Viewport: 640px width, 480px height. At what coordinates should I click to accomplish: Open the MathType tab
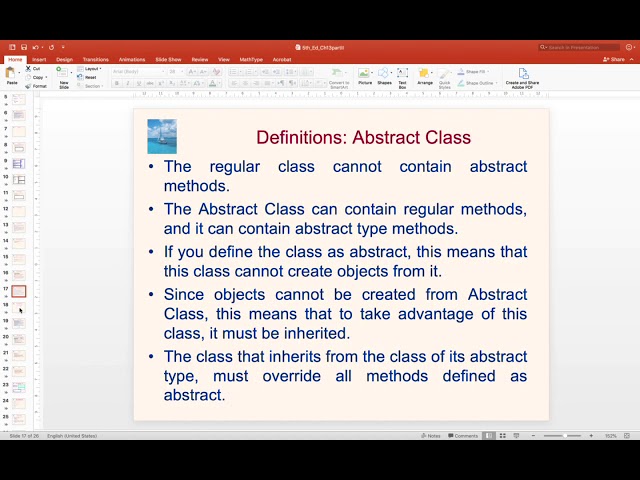tap(251, 60)
